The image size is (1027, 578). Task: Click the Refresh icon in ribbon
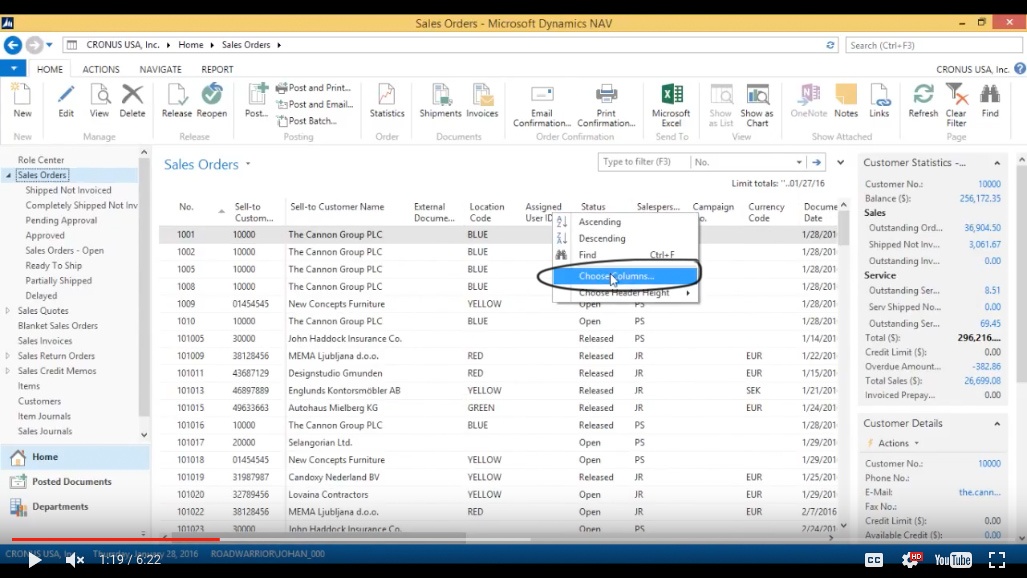[x=923, y=95]
